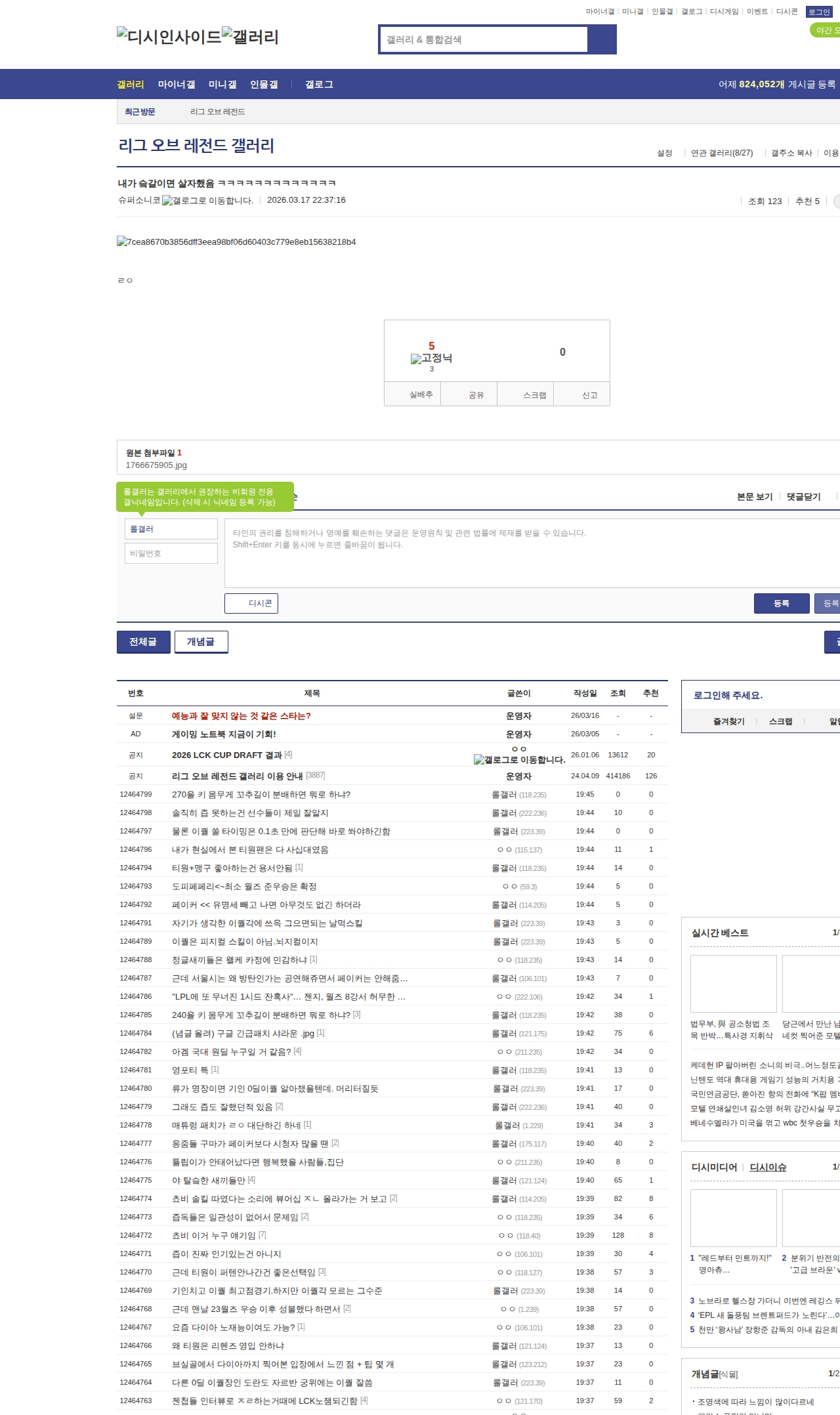Open the broken attached image in post body
Viewport: 840px width, 1415px height.
236,242
